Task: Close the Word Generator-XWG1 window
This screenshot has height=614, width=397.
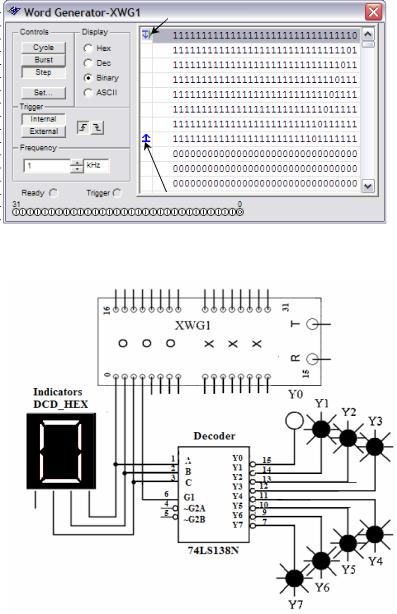Action: (x=374, y=12)
